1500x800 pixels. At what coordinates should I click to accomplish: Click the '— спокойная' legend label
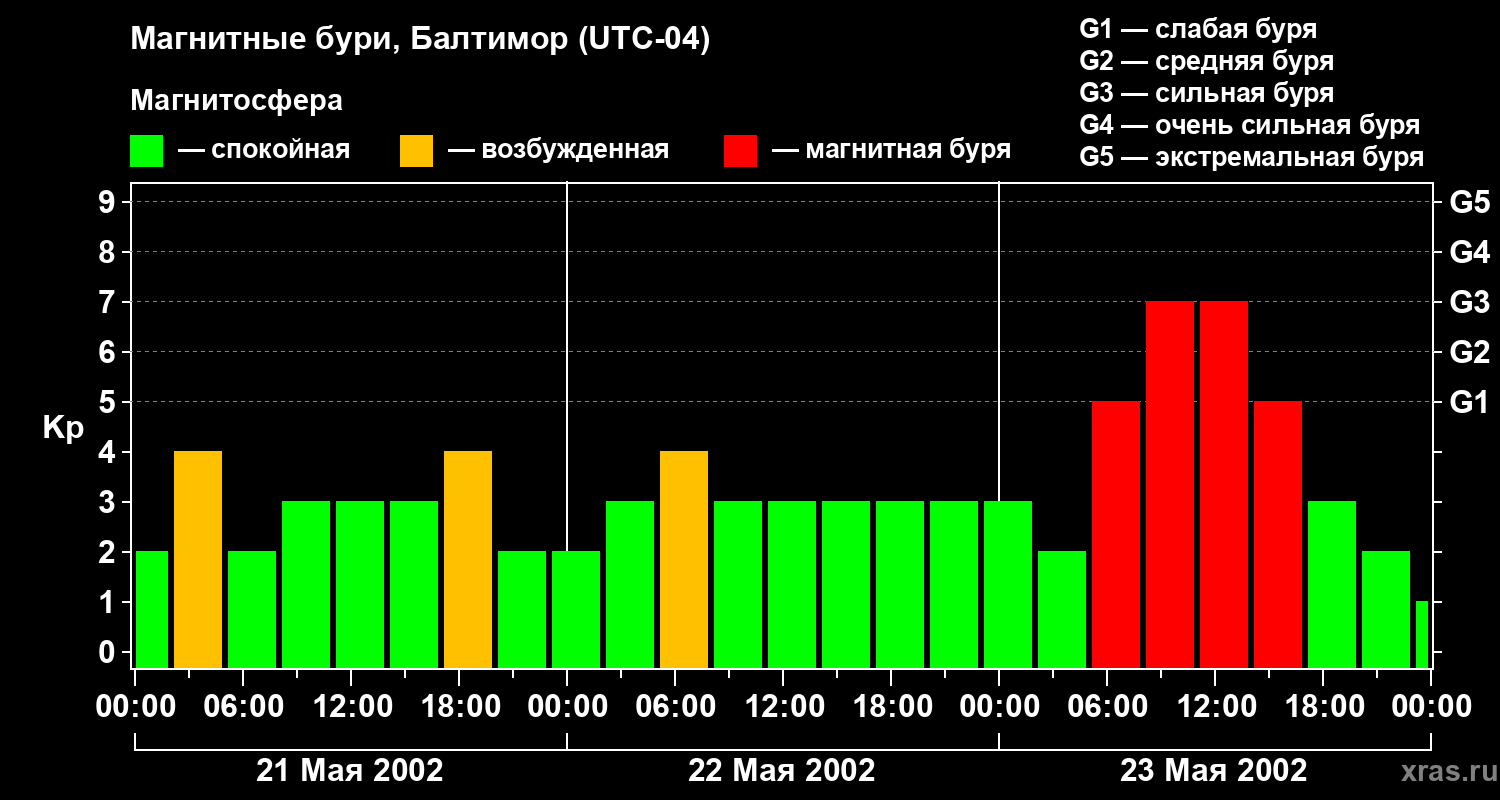point(264,150)
